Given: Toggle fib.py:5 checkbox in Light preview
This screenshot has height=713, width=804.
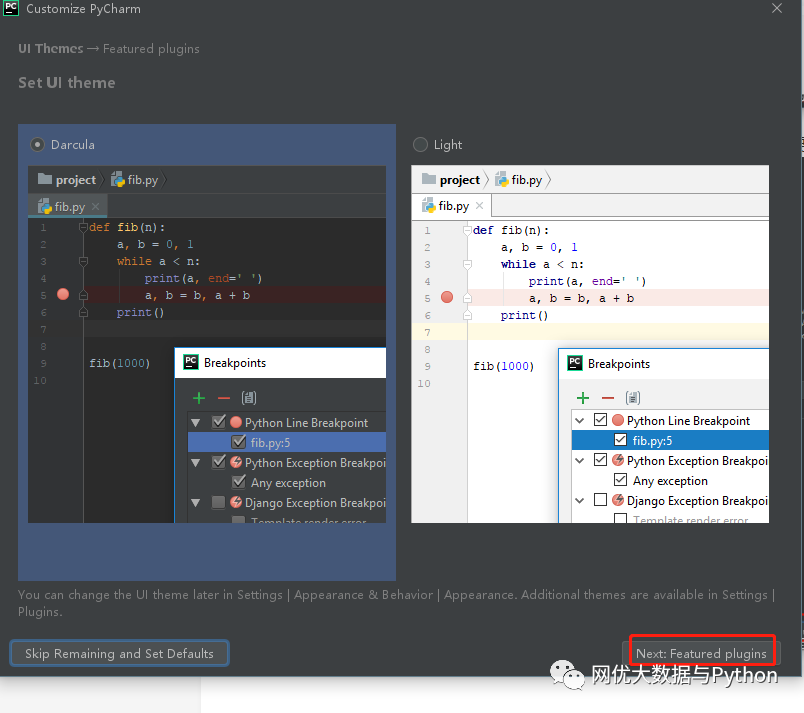Looking at the screenshot, I should pyautogui.click(x=620, y=440).
